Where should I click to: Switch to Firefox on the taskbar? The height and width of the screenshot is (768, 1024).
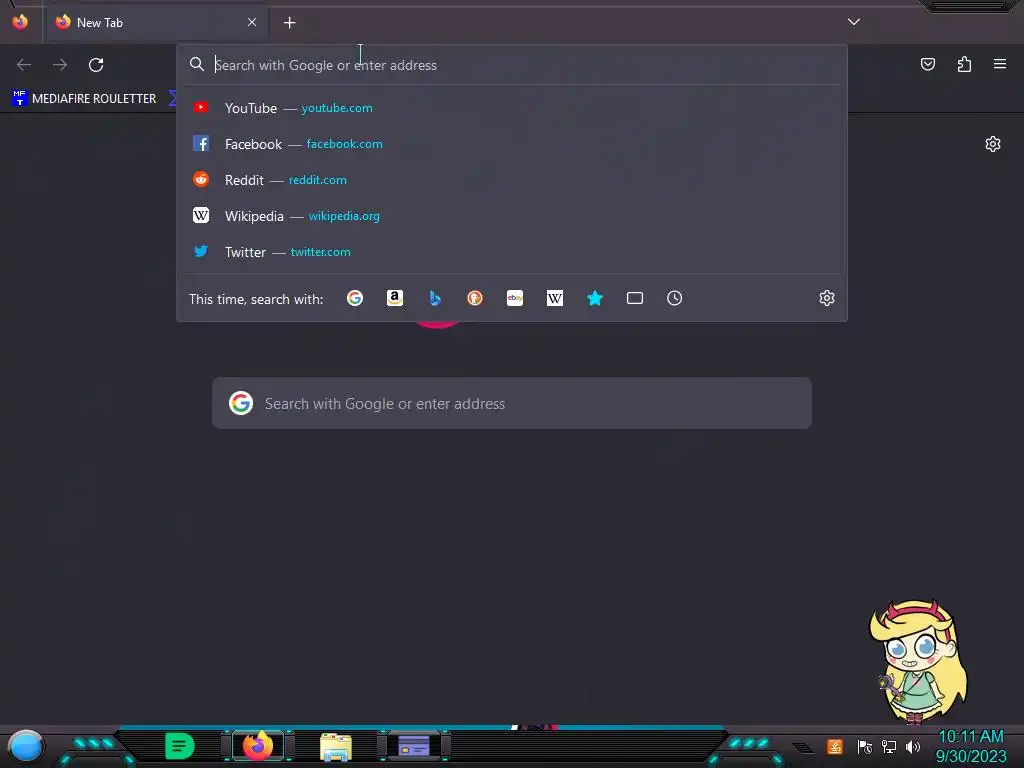coord(258,746)
